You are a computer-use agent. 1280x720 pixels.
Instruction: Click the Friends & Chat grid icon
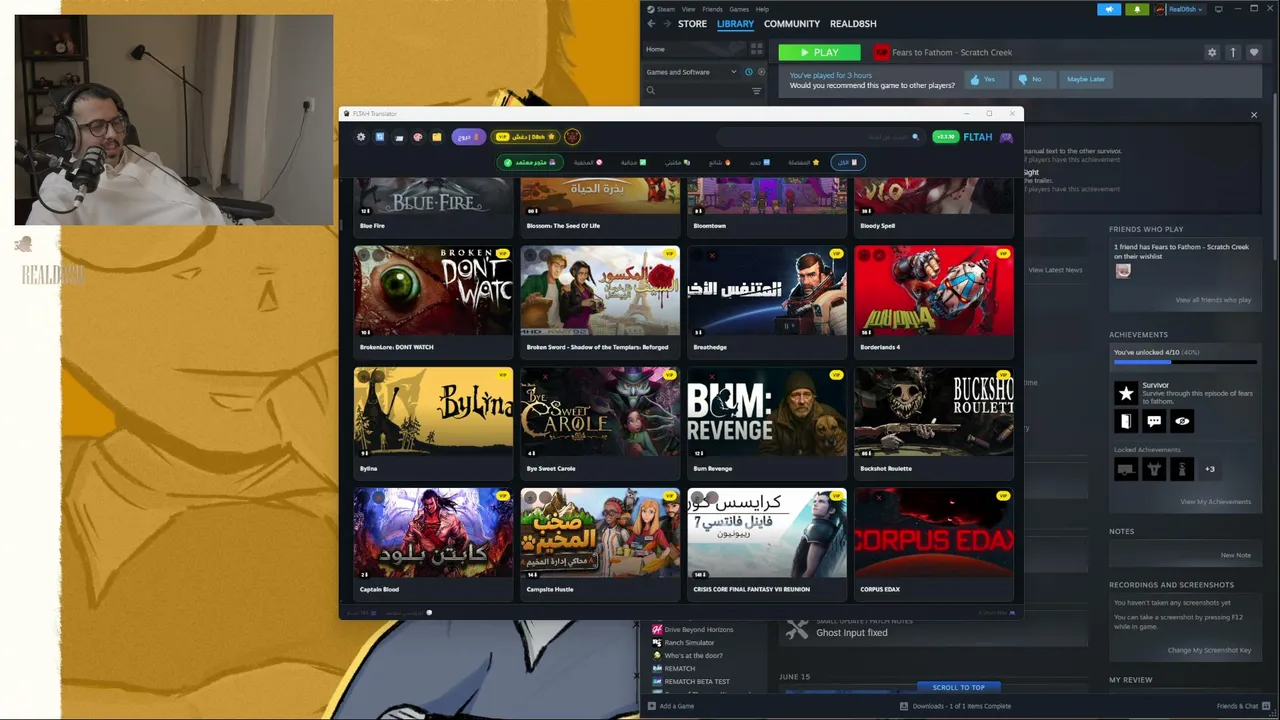point(1264,706)
